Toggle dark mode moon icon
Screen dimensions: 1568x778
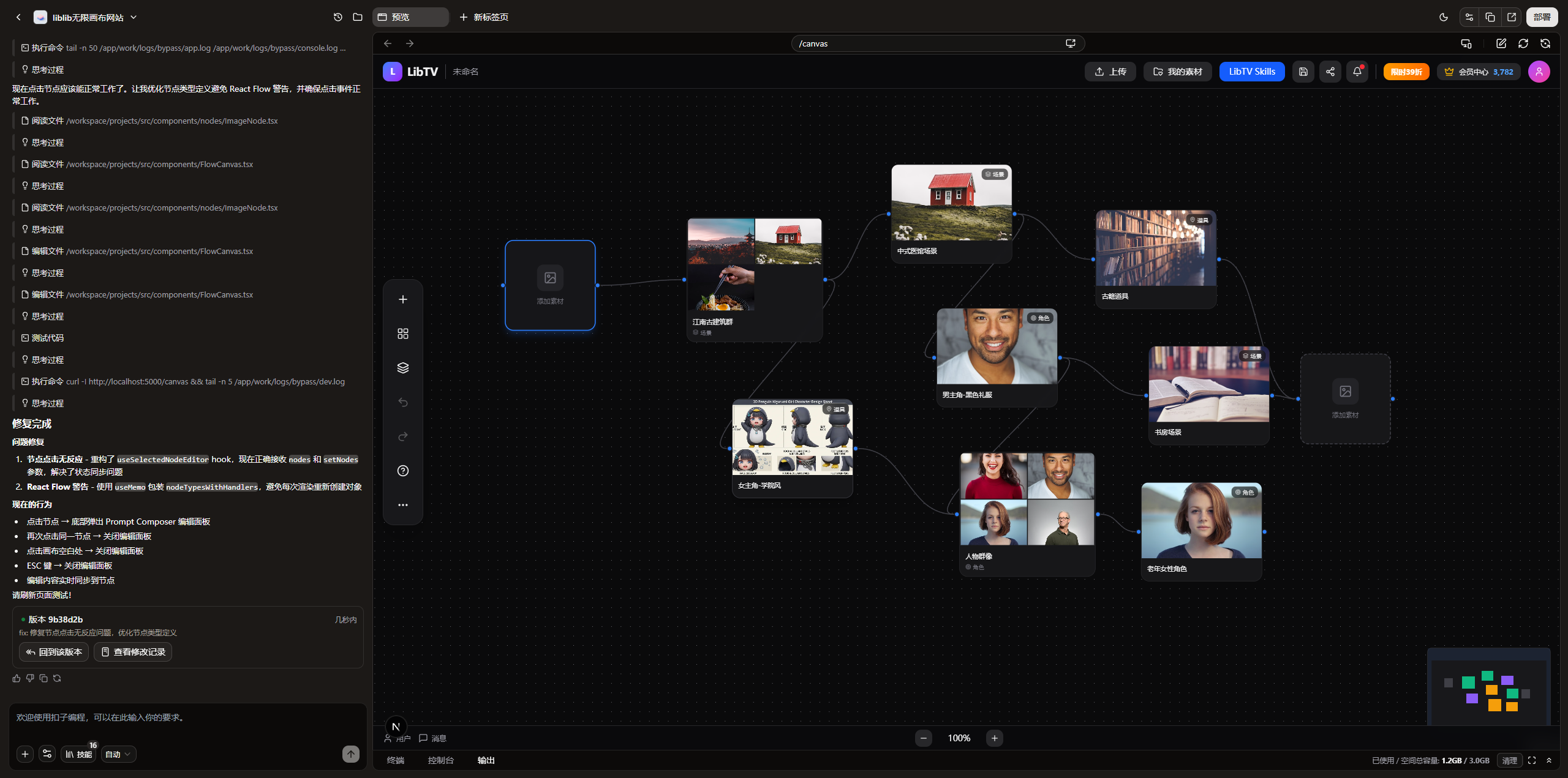[x=1443, y=17]
